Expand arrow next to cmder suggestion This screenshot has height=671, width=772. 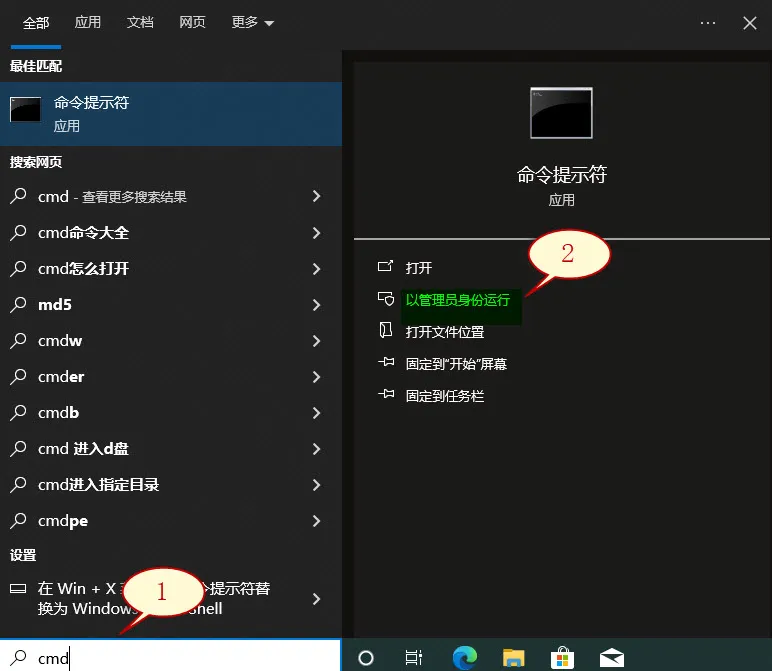(316, 377)
